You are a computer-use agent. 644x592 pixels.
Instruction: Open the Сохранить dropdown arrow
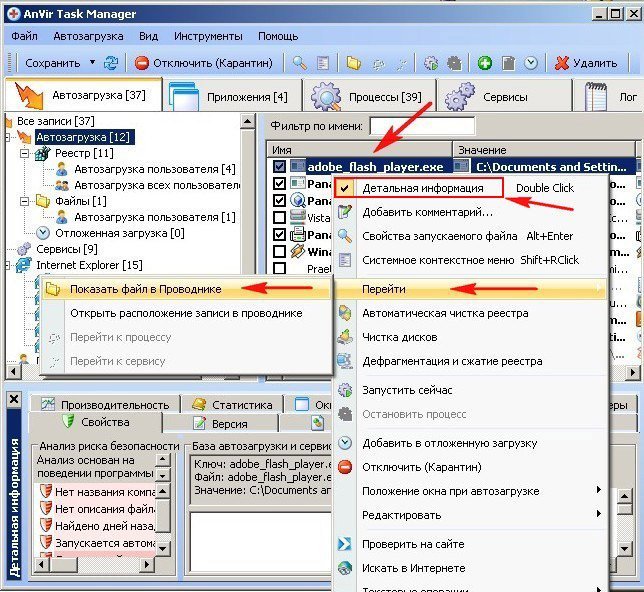[x=92, y=62]
